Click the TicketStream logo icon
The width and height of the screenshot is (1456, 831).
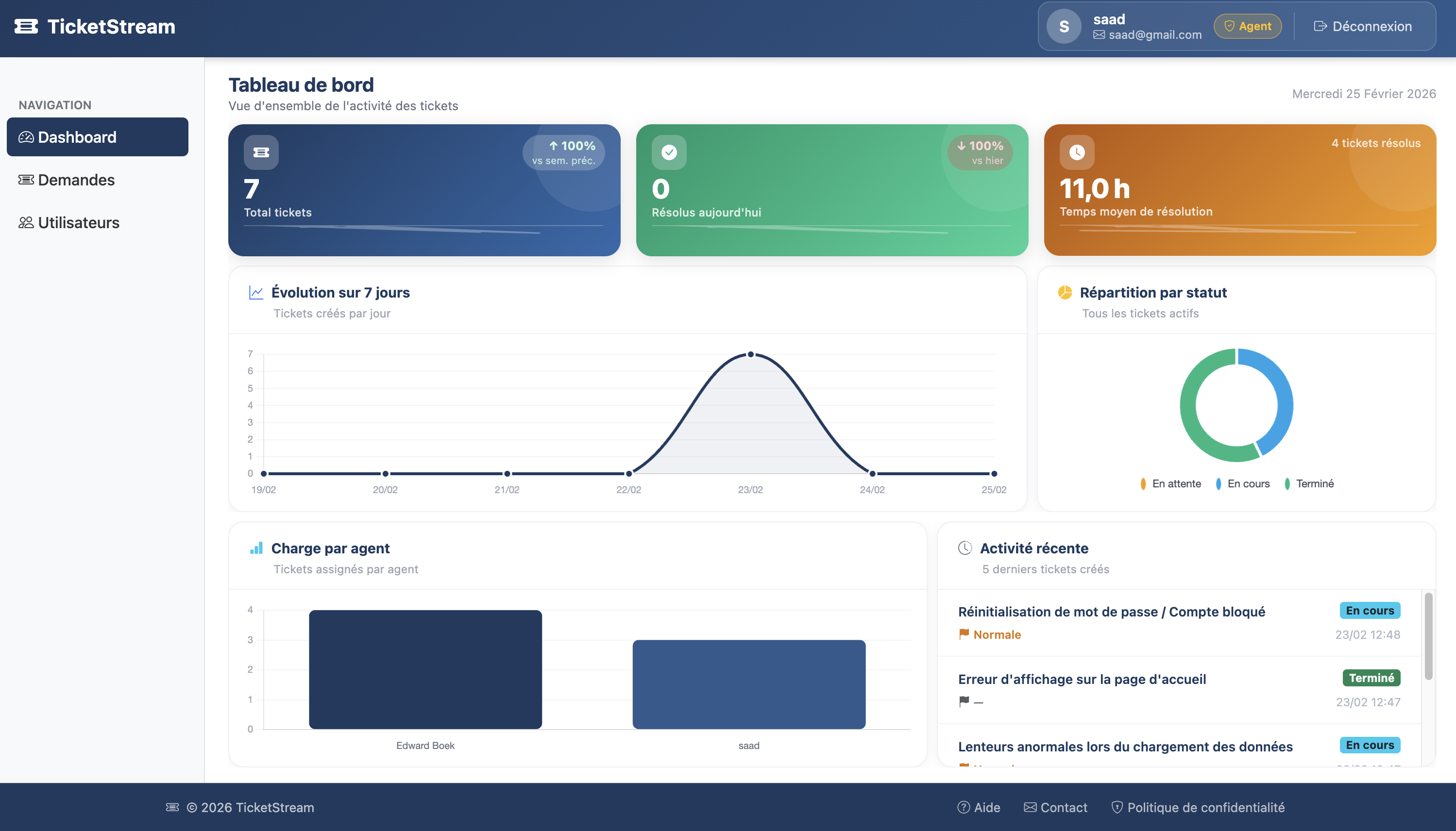point(27,26)
